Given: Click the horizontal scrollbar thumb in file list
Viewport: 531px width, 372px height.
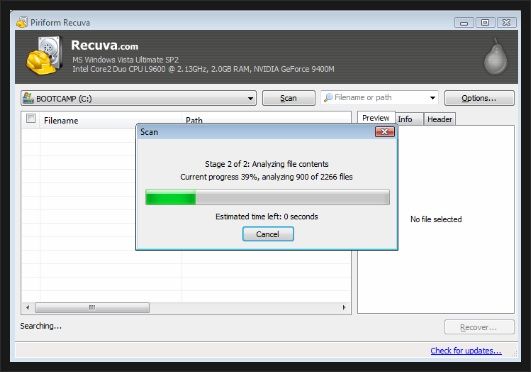Looking at the screenshot, I should [x=92, y=308].
